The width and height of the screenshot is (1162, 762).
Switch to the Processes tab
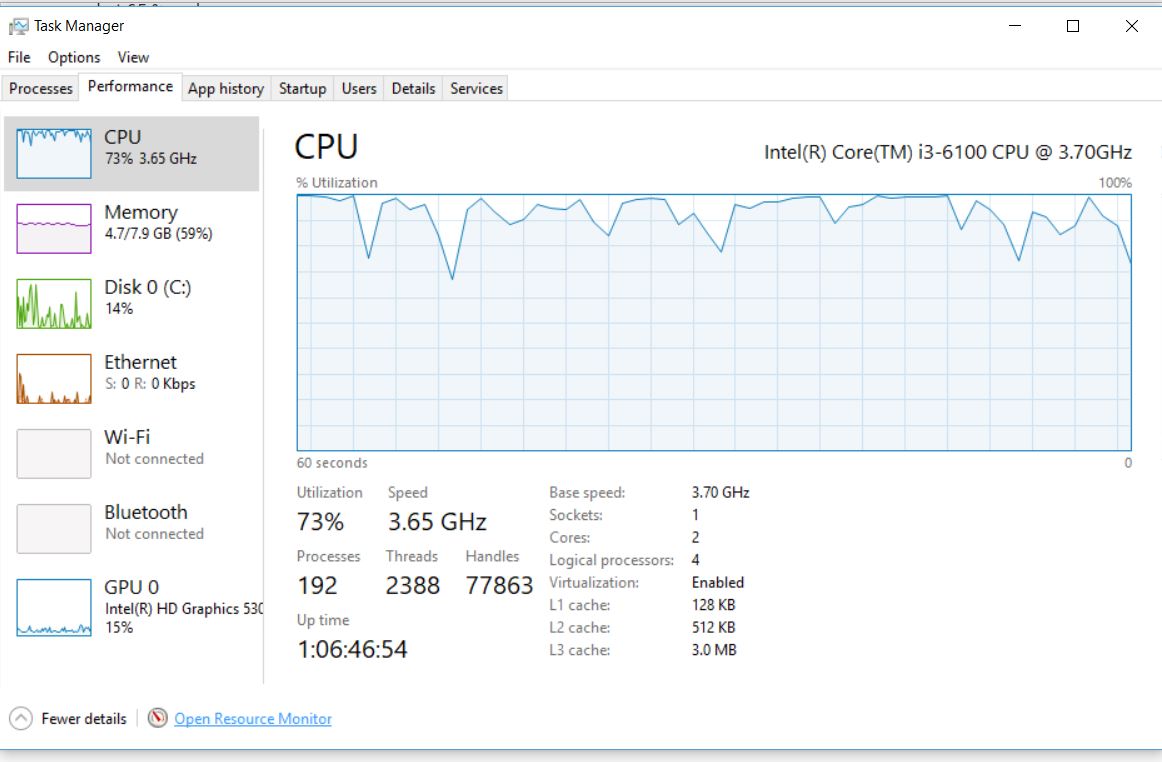[x=41, y=88]
